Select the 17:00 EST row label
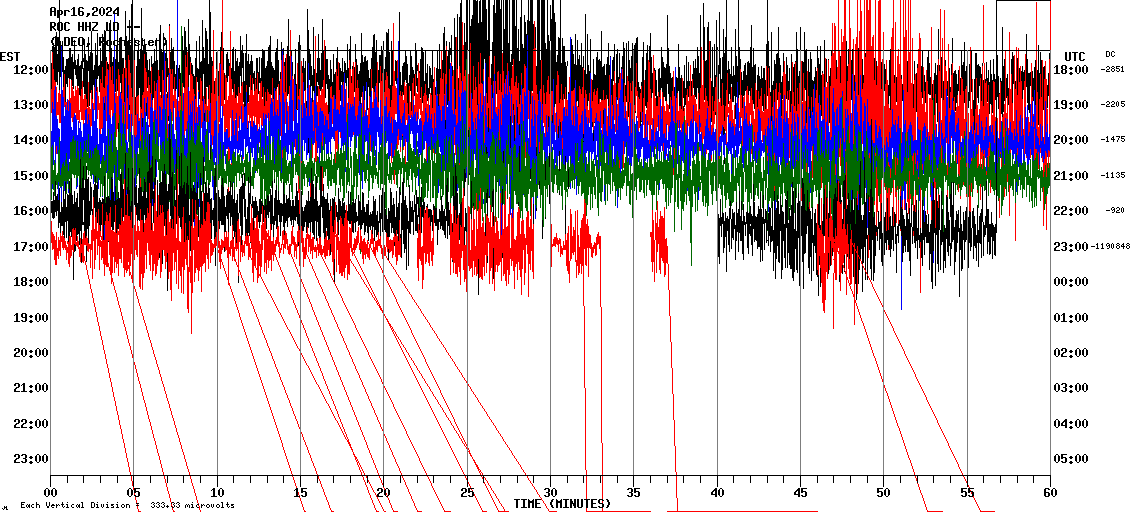The width and height of the screenshot is (1130, 519). click(x=32, y=246)
